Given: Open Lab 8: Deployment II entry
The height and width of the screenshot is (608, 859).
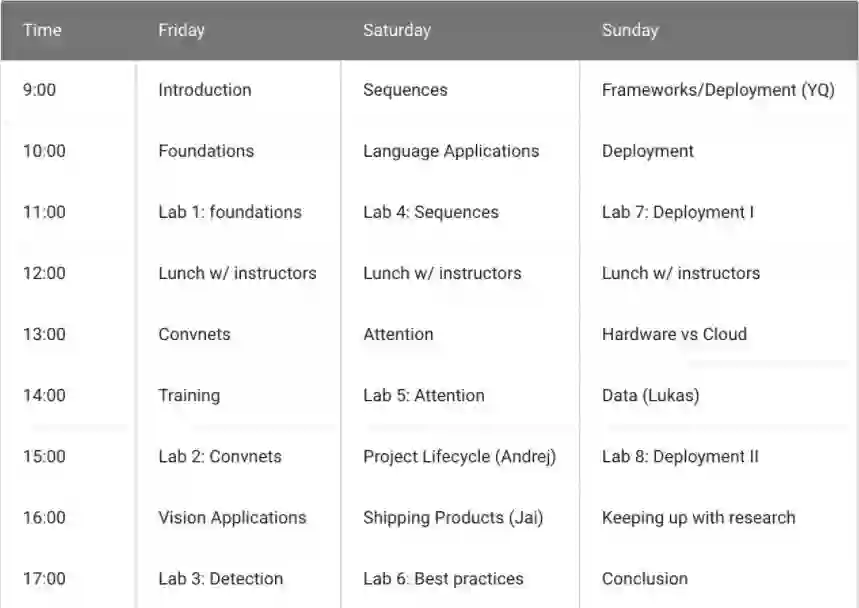Looking at the screenshot, I should click(x=680, y=456).
